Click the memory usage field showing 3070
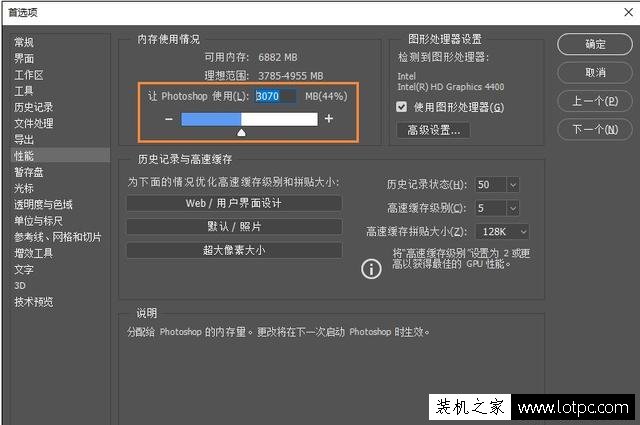 [275, 96]
